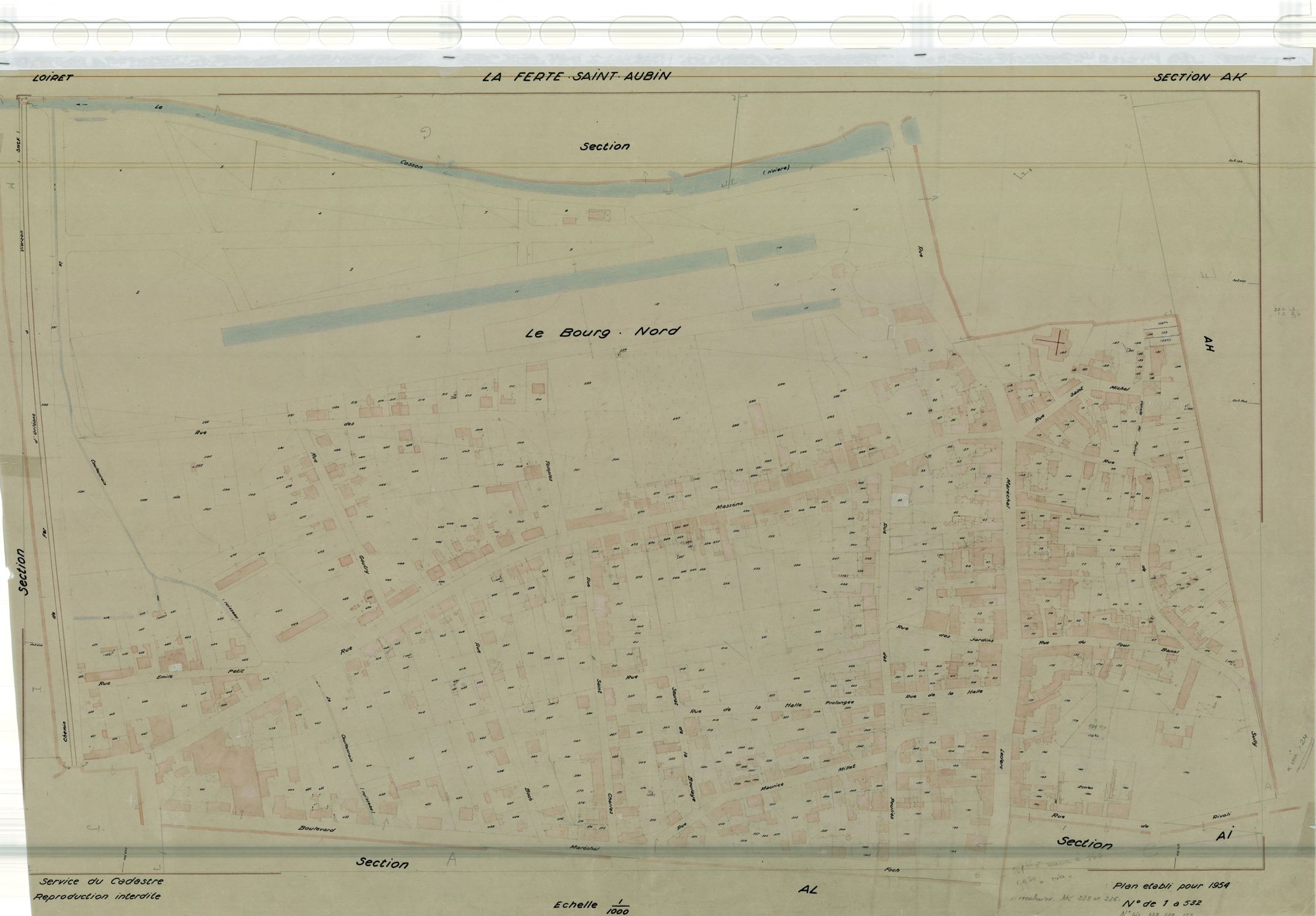Click the 'Rivoli' street label
The width and height of the screenshot is (1316, 916).
click(1222, 817)
